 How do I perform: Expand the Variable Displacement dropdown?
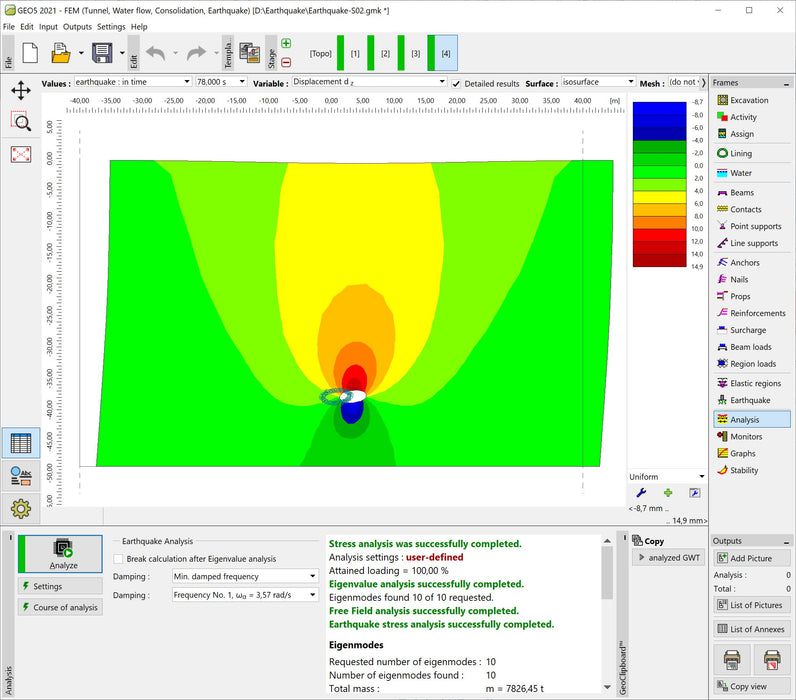441,82
